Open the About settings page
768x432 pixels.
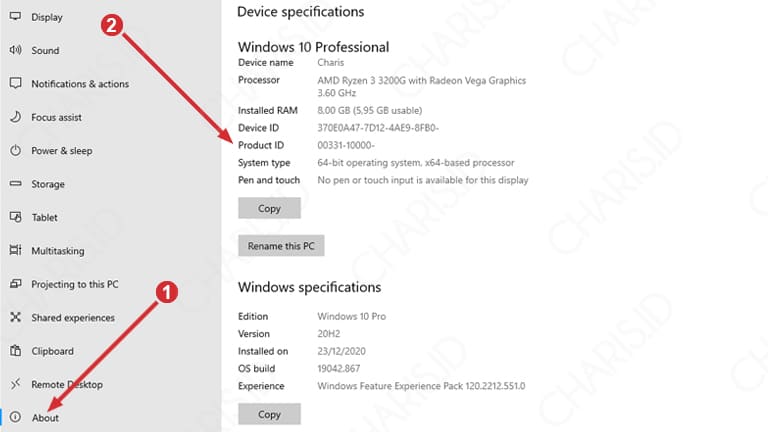tap(46, 418)
